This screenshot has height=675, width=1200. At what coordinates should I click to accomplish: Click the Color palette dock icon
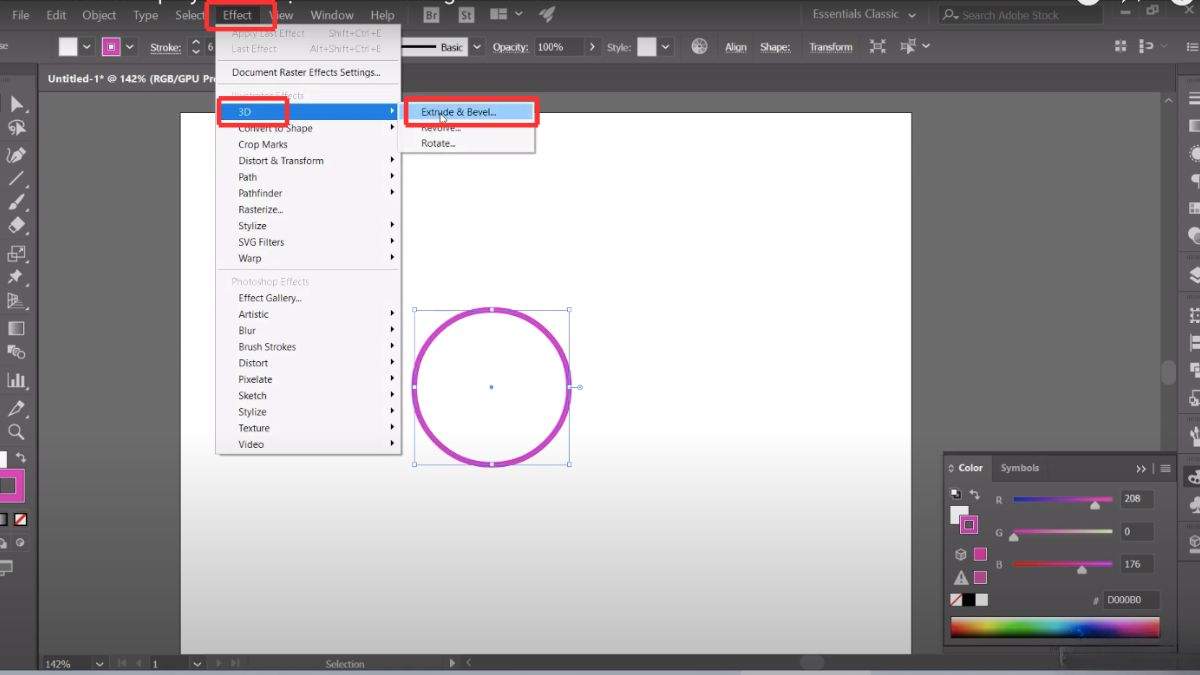1193,478
